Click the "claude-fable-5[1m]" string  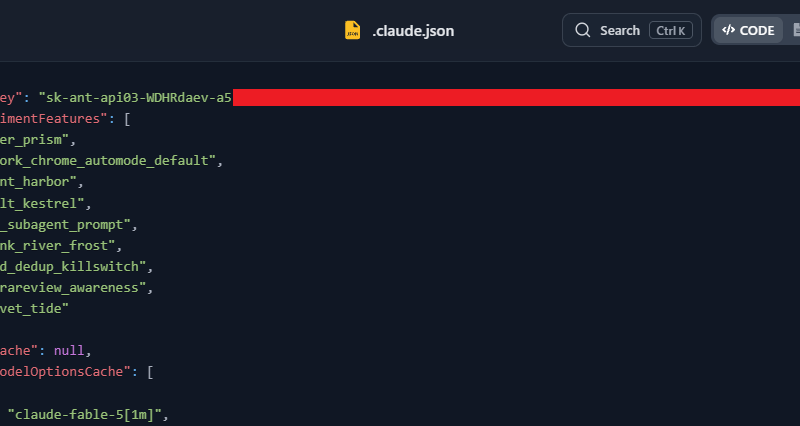85,414
